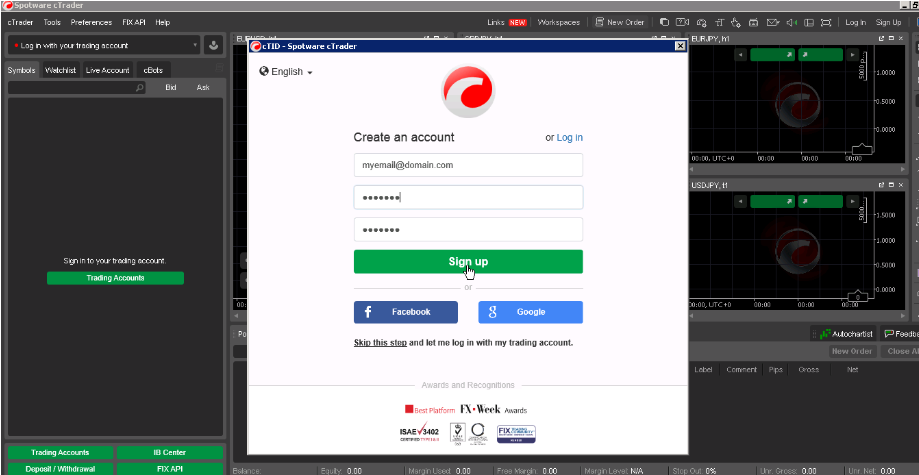Detach the USDJPY chart window

(881, 185)
